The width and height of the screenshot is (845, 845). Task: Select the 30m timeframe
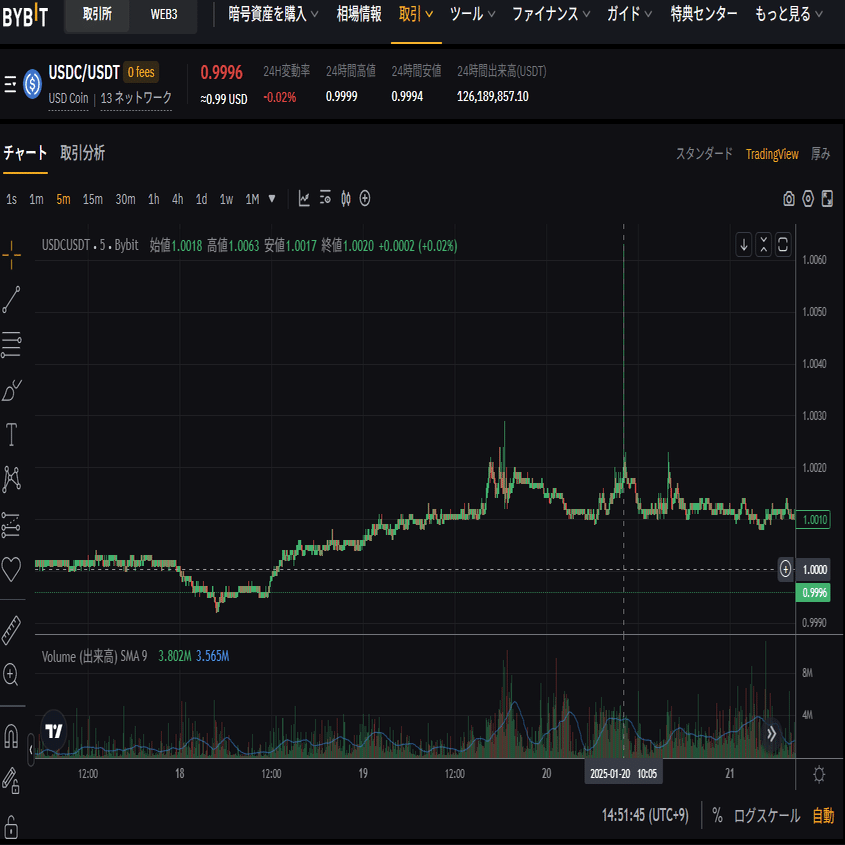126,199
